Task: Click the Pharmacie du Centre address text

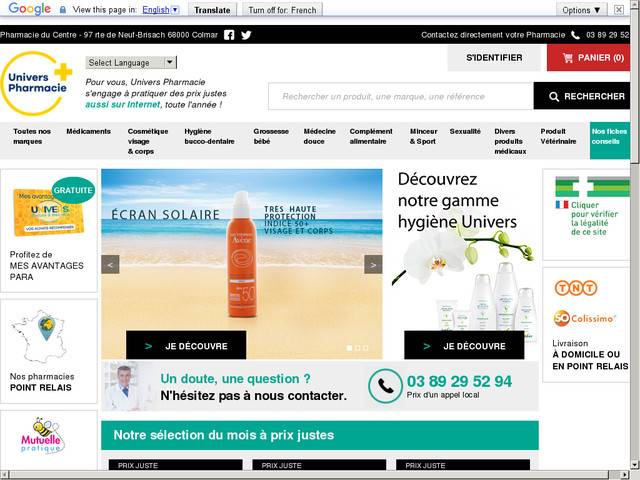Action: tap(109, 35)
